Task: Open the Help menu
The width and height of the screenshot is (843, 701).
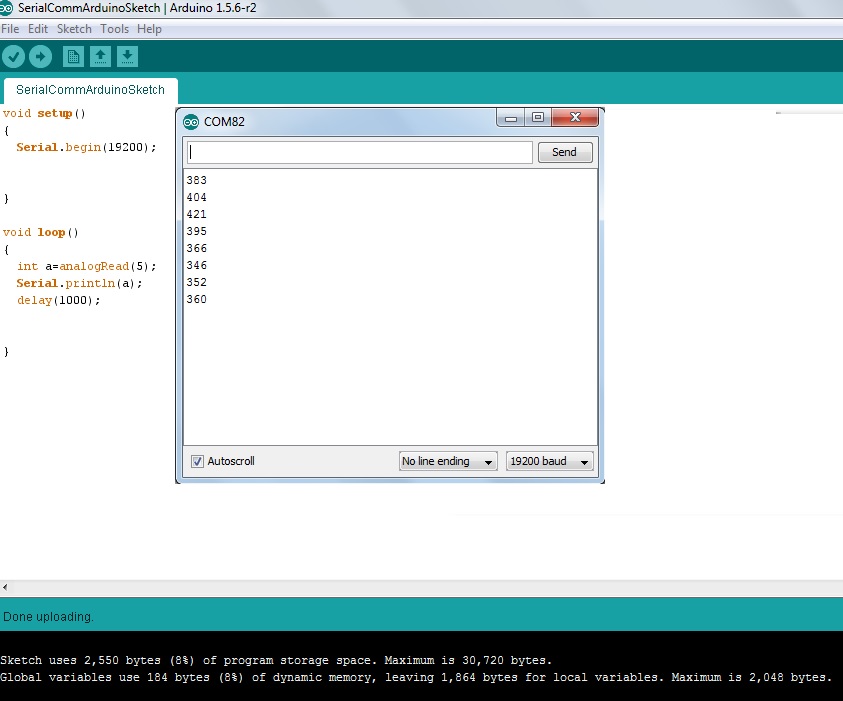Action: [x=149, y=29]
